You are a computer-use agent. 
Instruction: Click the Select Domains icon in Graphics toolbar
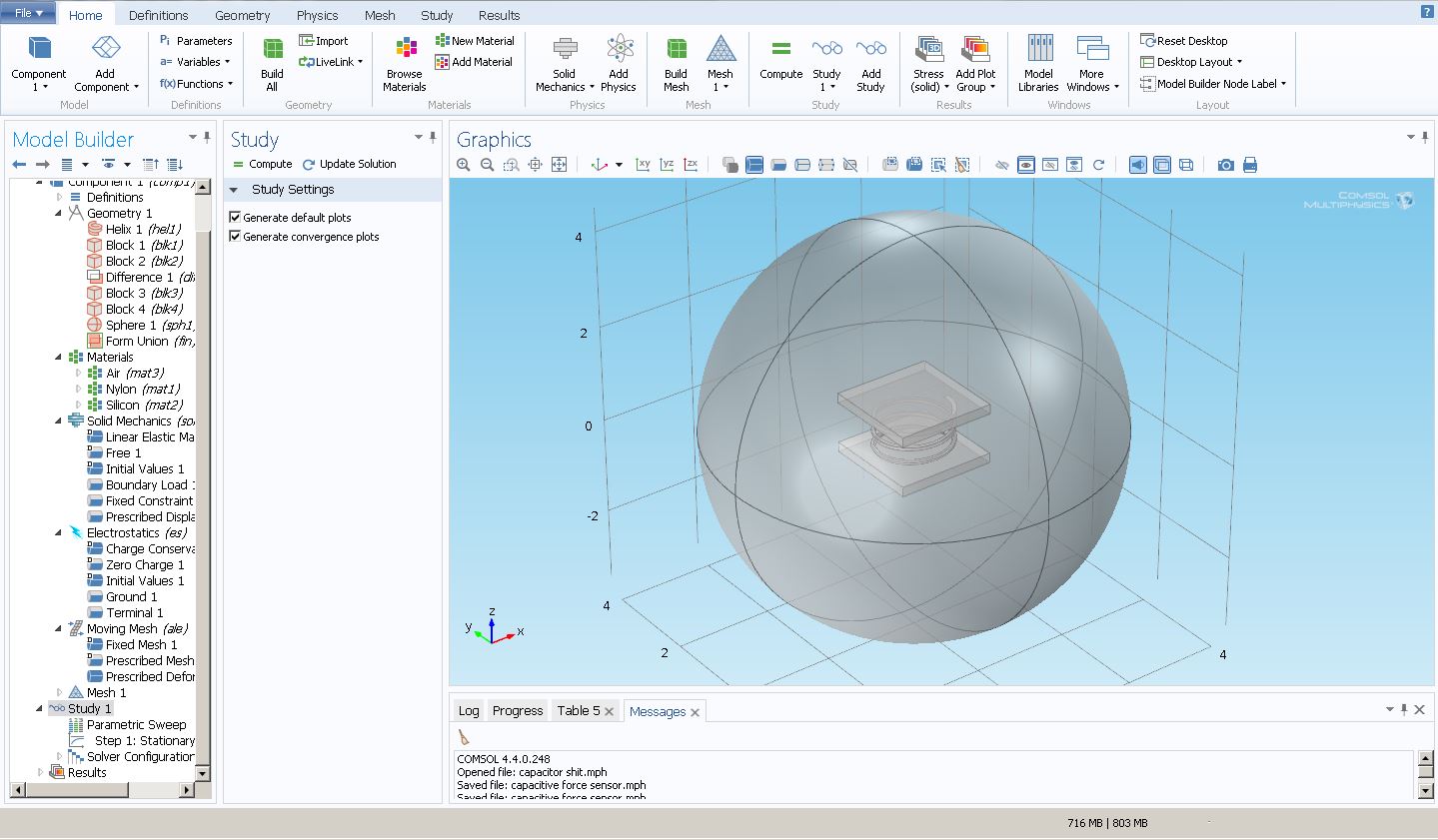(x=754, y=165)
